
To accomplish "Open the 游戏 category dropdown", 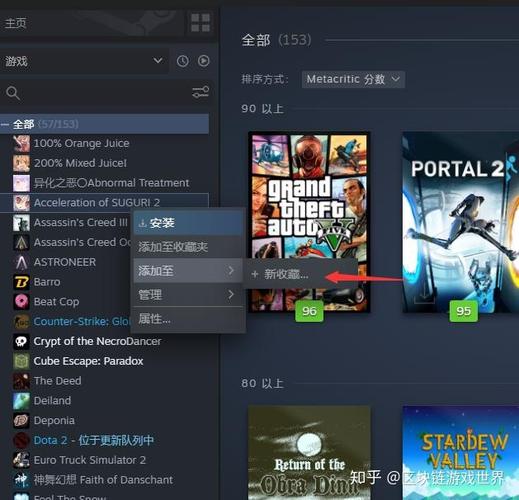I will [x=84, y=61].
